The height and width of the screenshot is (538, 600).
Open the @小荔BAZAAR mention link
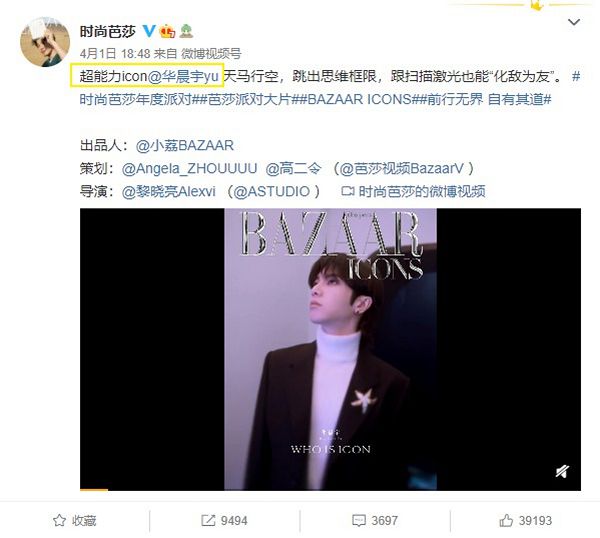[184, 145]
